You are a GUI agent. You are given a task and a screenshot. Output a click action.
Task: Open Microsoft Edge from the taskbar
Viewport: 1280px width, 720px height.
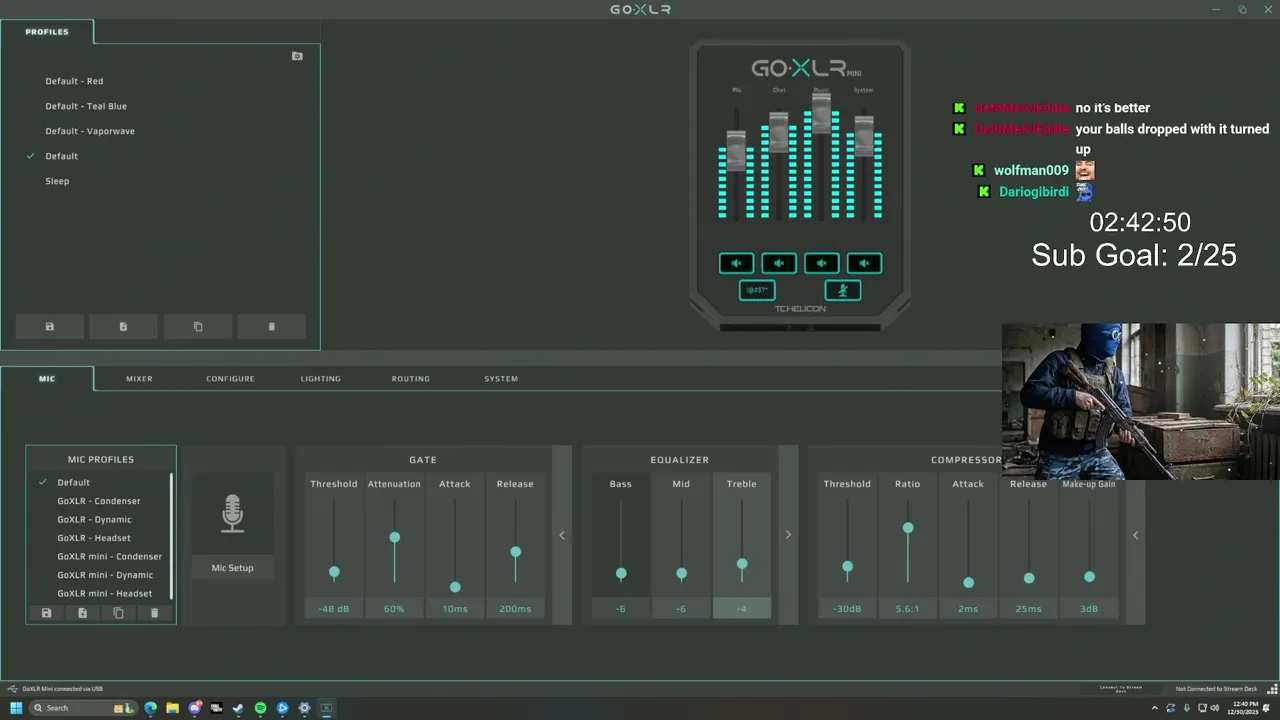click(x=150, y=708)
